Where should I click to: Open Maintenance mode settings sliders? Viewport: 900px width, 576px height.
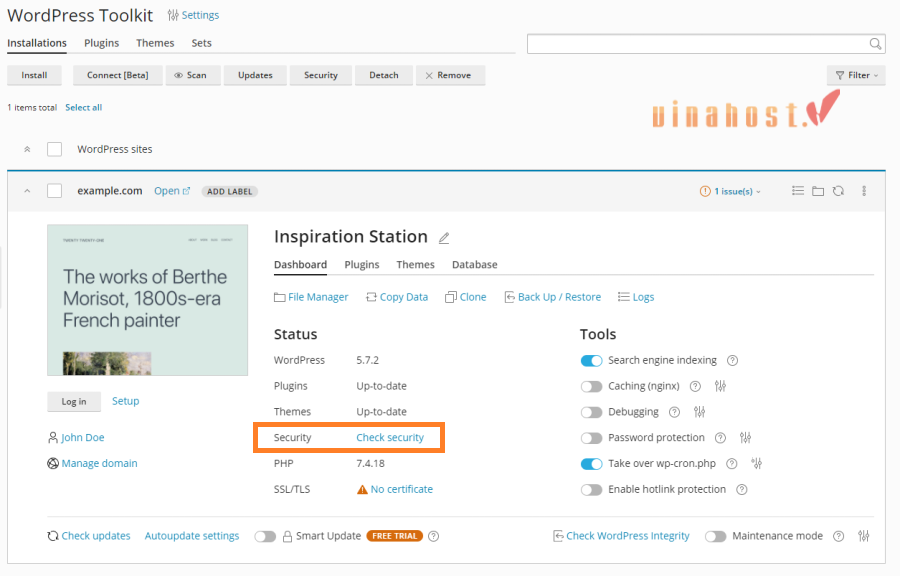pos(864,536)
